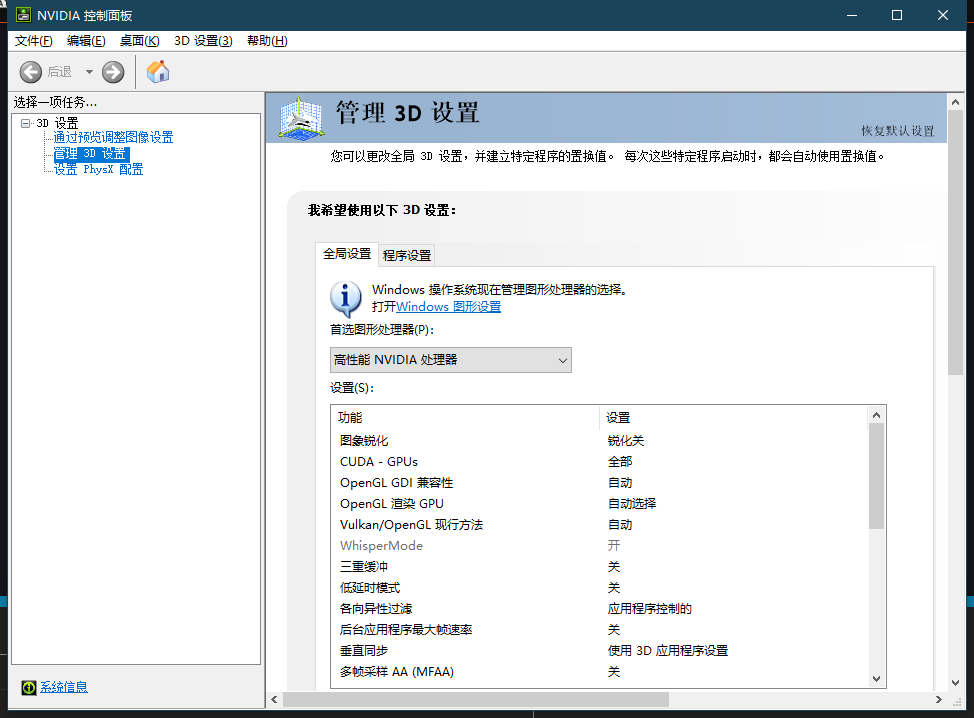Click the 设置 column header
The height and width of the screenshot is (718, 974).
click(x=733, y=417)
